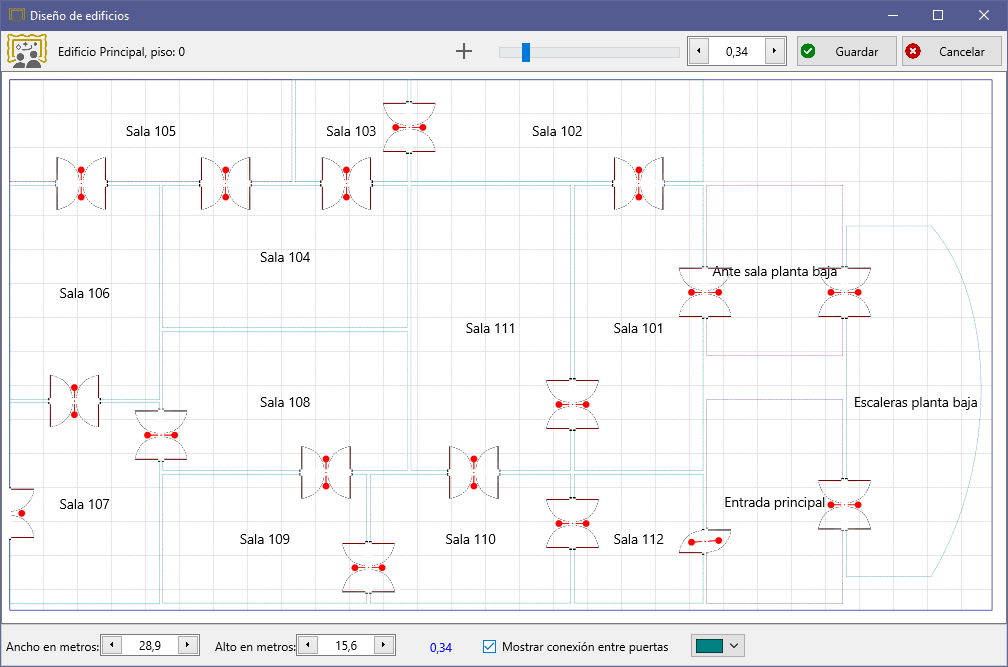This screenshot has height=667, width=1008.
Task: Click door between Sala 109 and Sala 110
Action: coord(368,567)
